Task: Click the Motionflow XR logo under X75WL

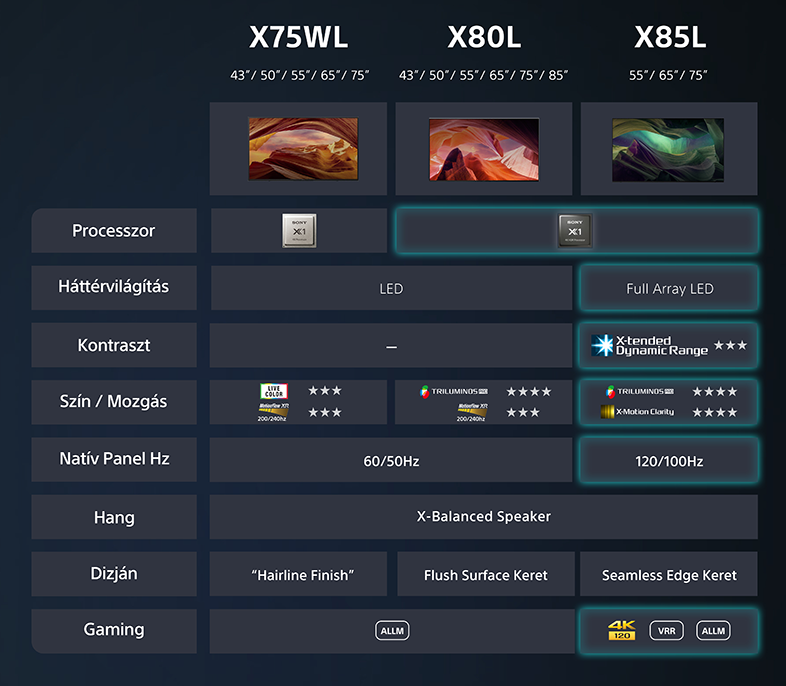Action: tap(273, 412)
